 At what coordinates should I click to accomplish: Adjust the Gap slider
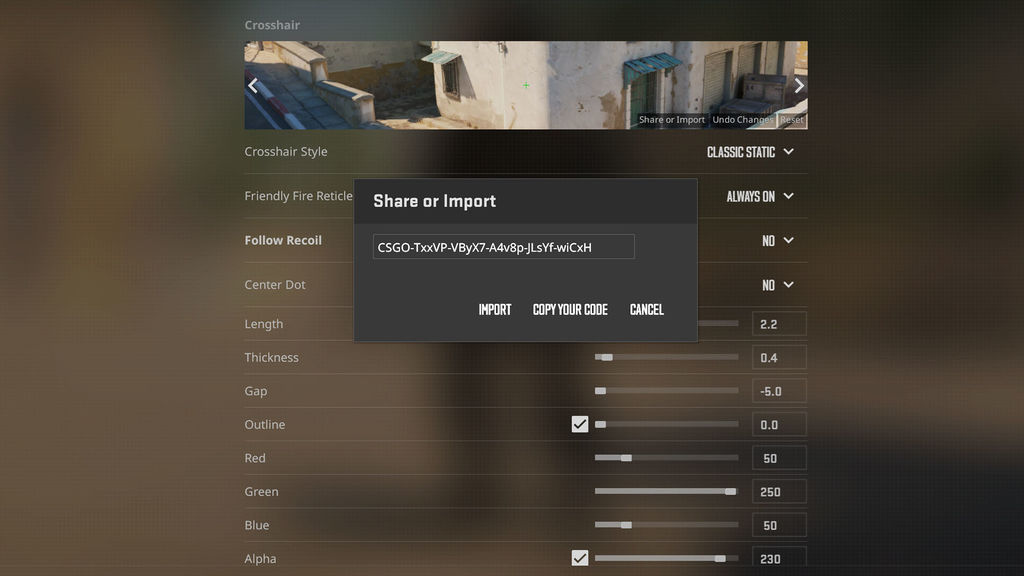coord(666,391)
